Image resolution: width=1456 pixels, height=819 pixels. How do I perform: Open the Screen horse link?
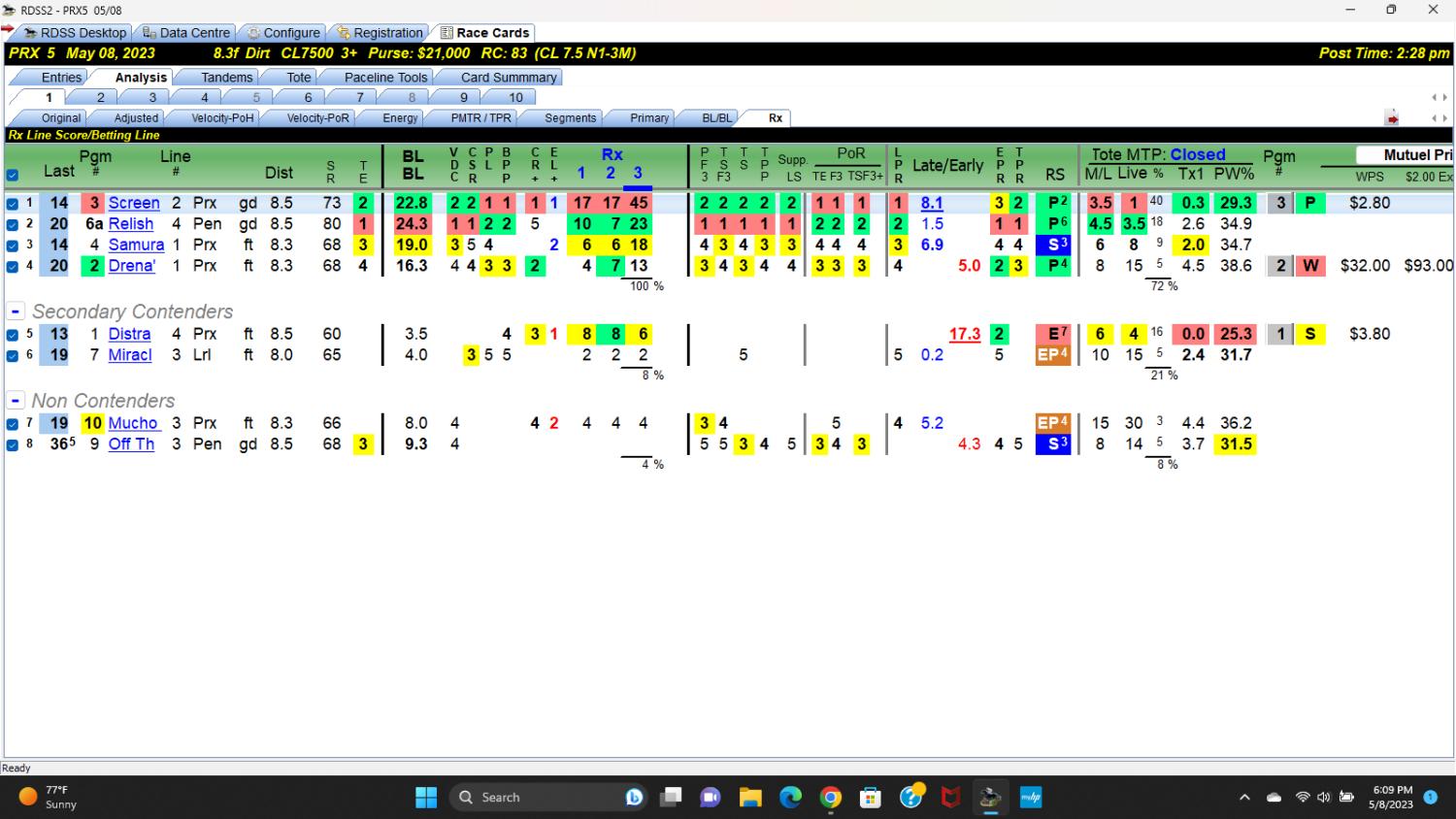(134, 203)
